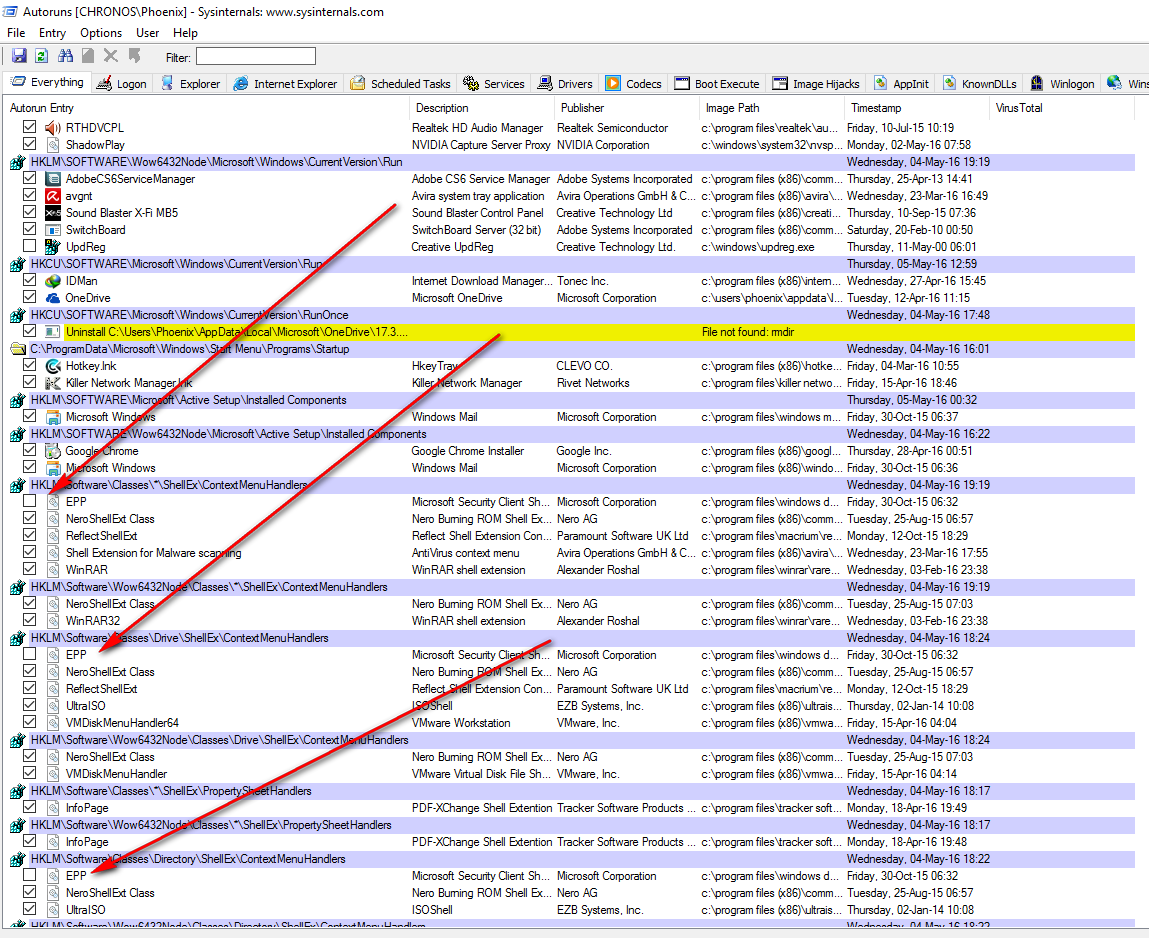
Task: Click the IDMan globe icon
Action: tap(53, 281)
